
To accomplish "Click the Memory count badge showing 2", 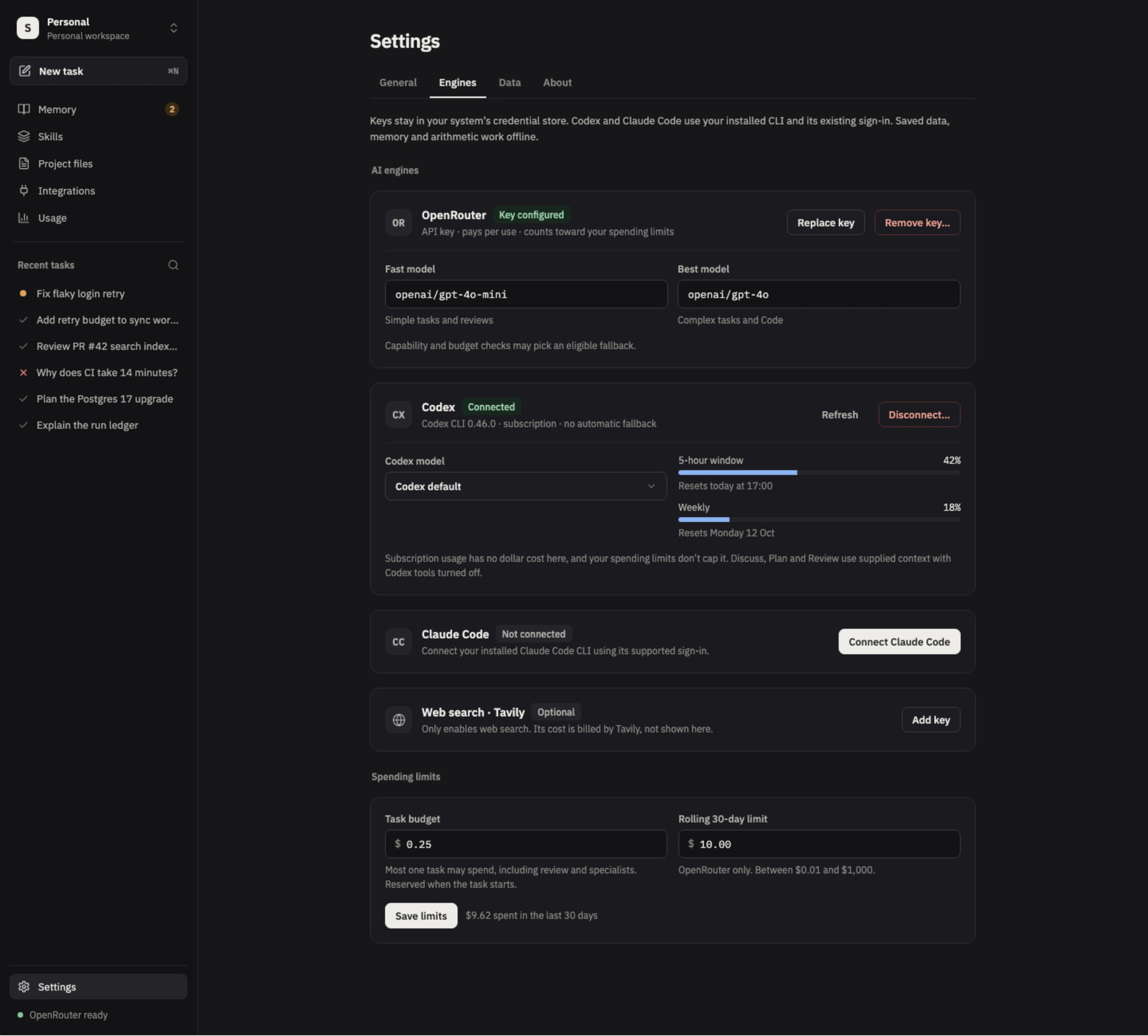I will (x=171, y=109).
